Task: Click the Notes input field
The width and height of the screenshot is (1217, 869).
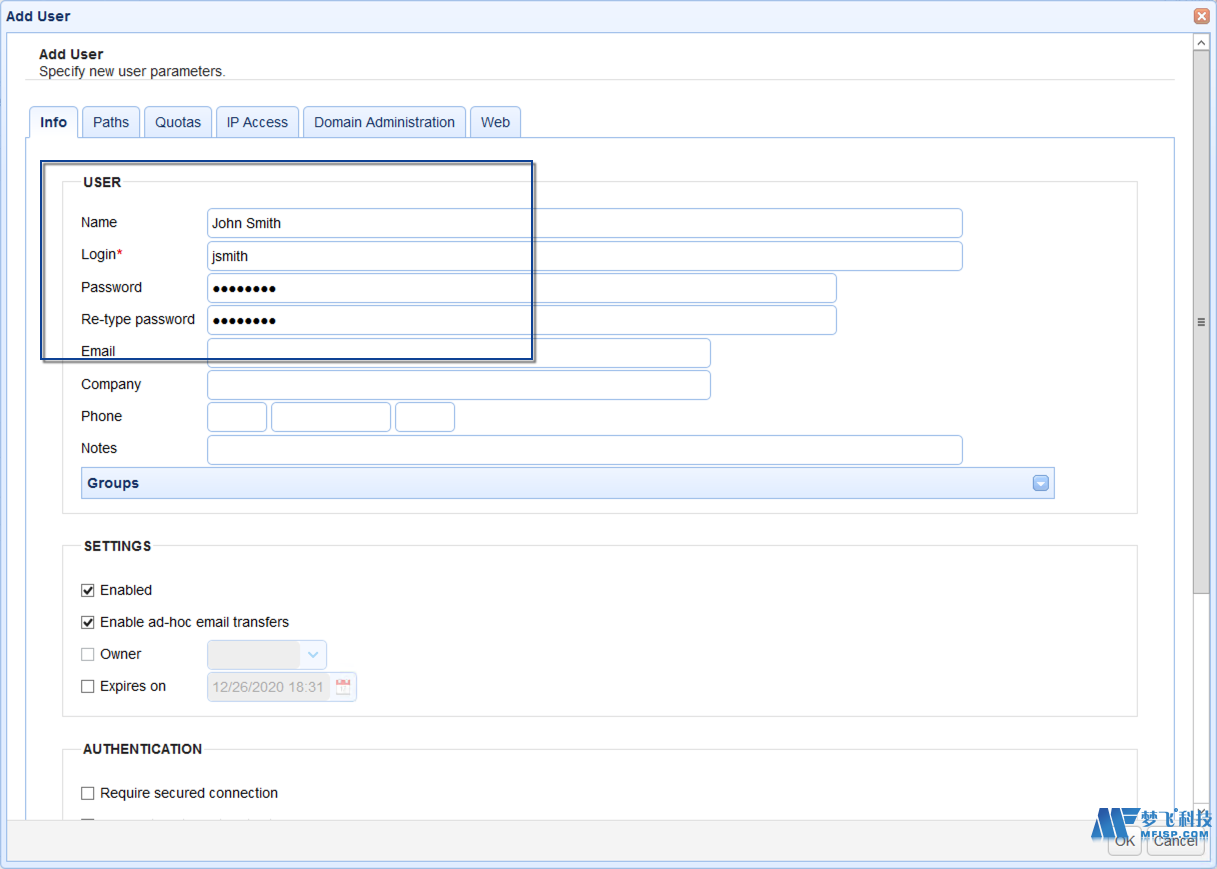Action: (x=585, y=450)
